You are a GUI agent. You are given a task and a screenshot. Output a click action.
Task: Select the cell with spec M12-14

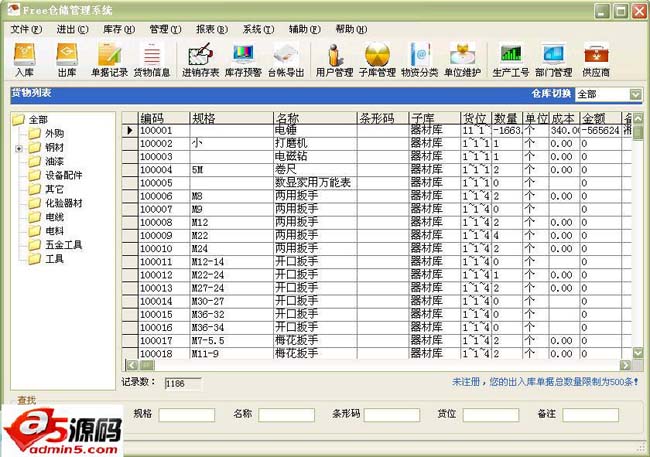pyautogui.click(x=231, y=262)
